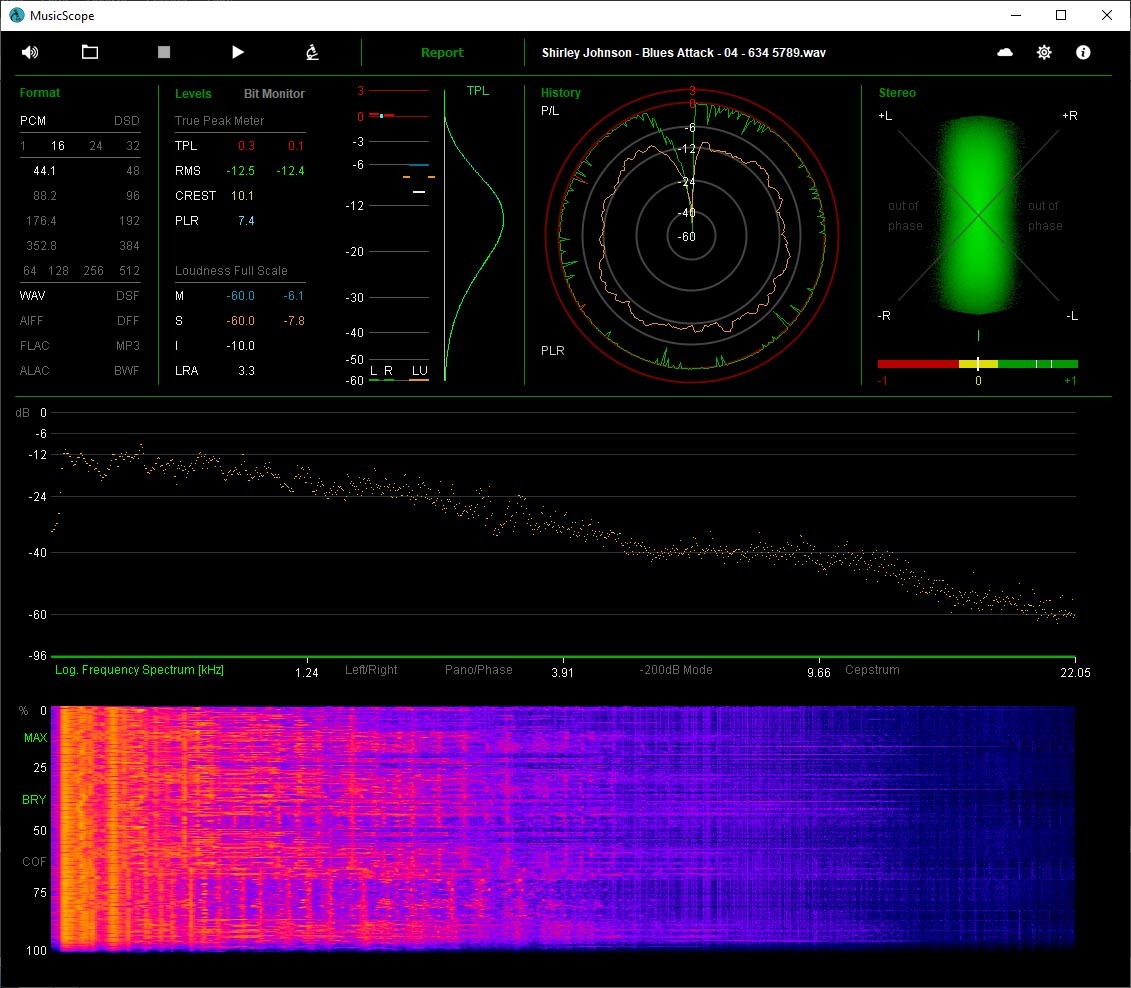Toggle Left/Right spectrum mode
This screenshot has height=988, width=1131.
[x=371, y=670]
